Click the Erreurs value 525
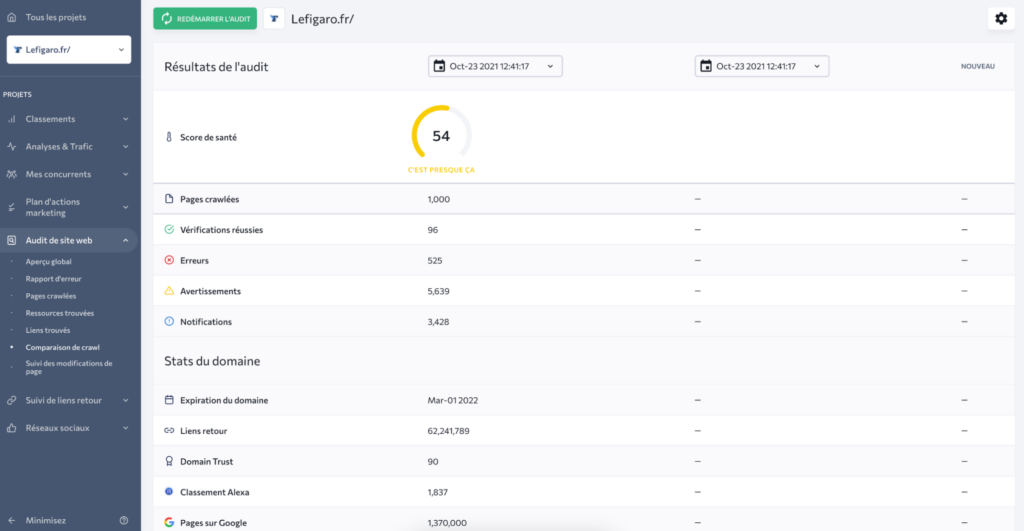The width and height of the screenshot is (1024, 531). tap(435, 260)
